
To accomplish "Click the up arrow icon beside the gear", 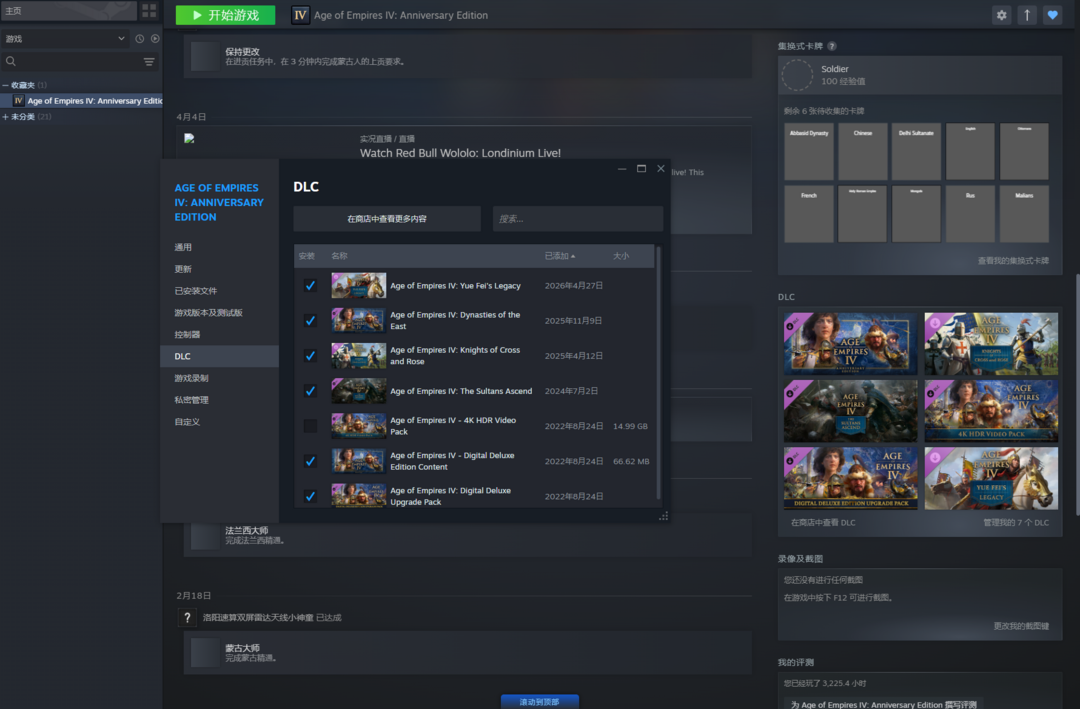I will pyautogui.click(x=1027, y=15).
